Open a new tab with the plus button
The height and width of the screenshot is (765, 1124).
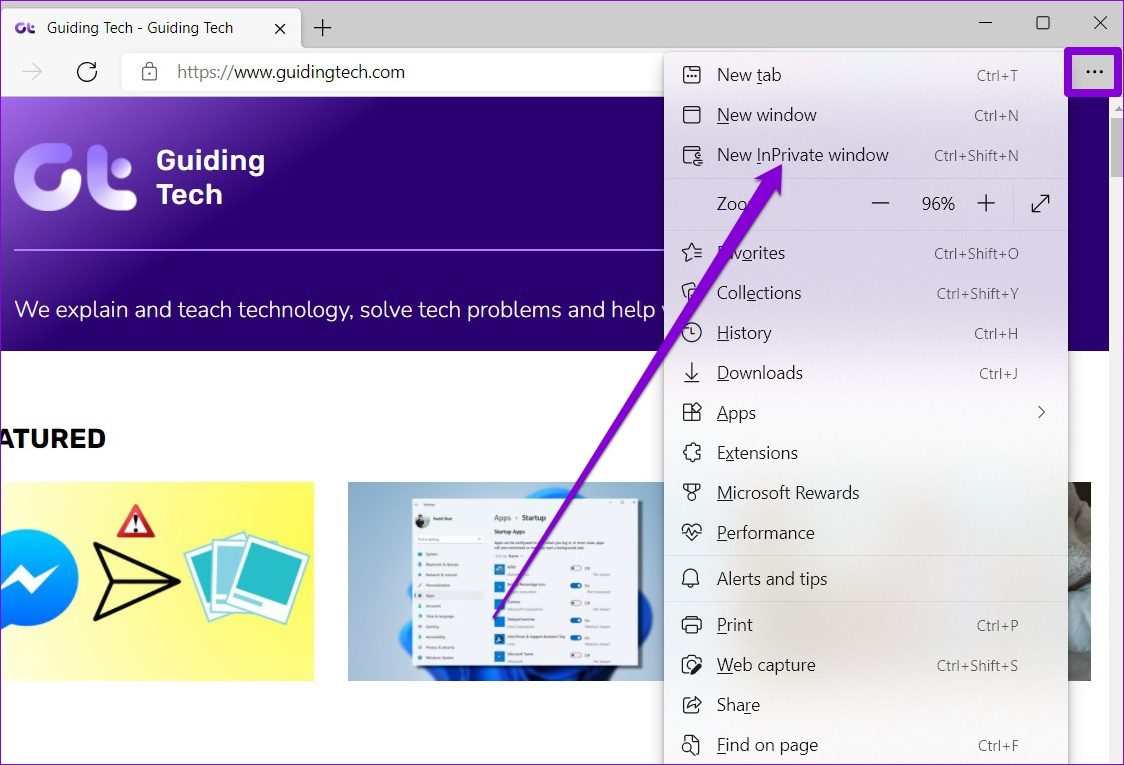pos(322,28)
